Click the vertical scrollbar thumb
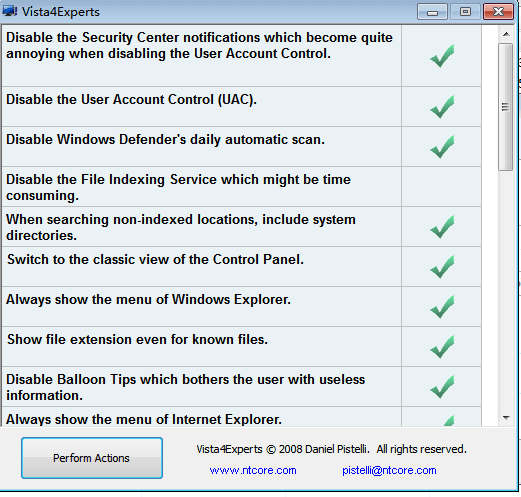The image size is (521, 497). [505, 107]
